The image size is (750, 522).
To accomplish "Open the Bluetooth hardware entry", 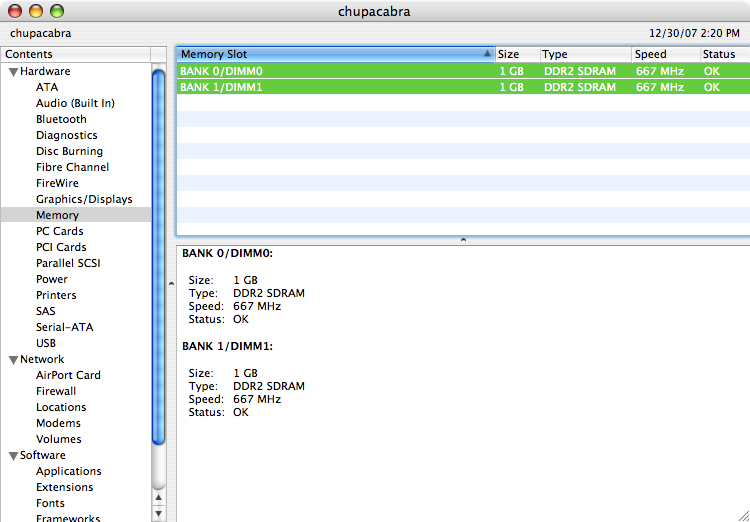I will point(61,119).
